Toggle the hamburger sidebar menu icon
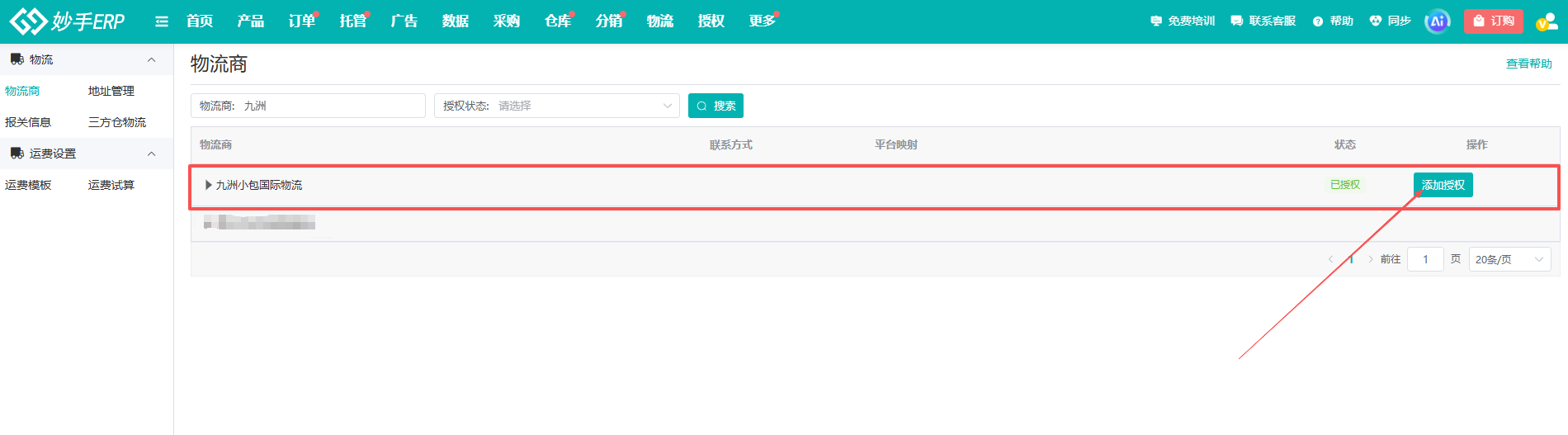Screen dimensions: 1568x435 tap(162, 21)
